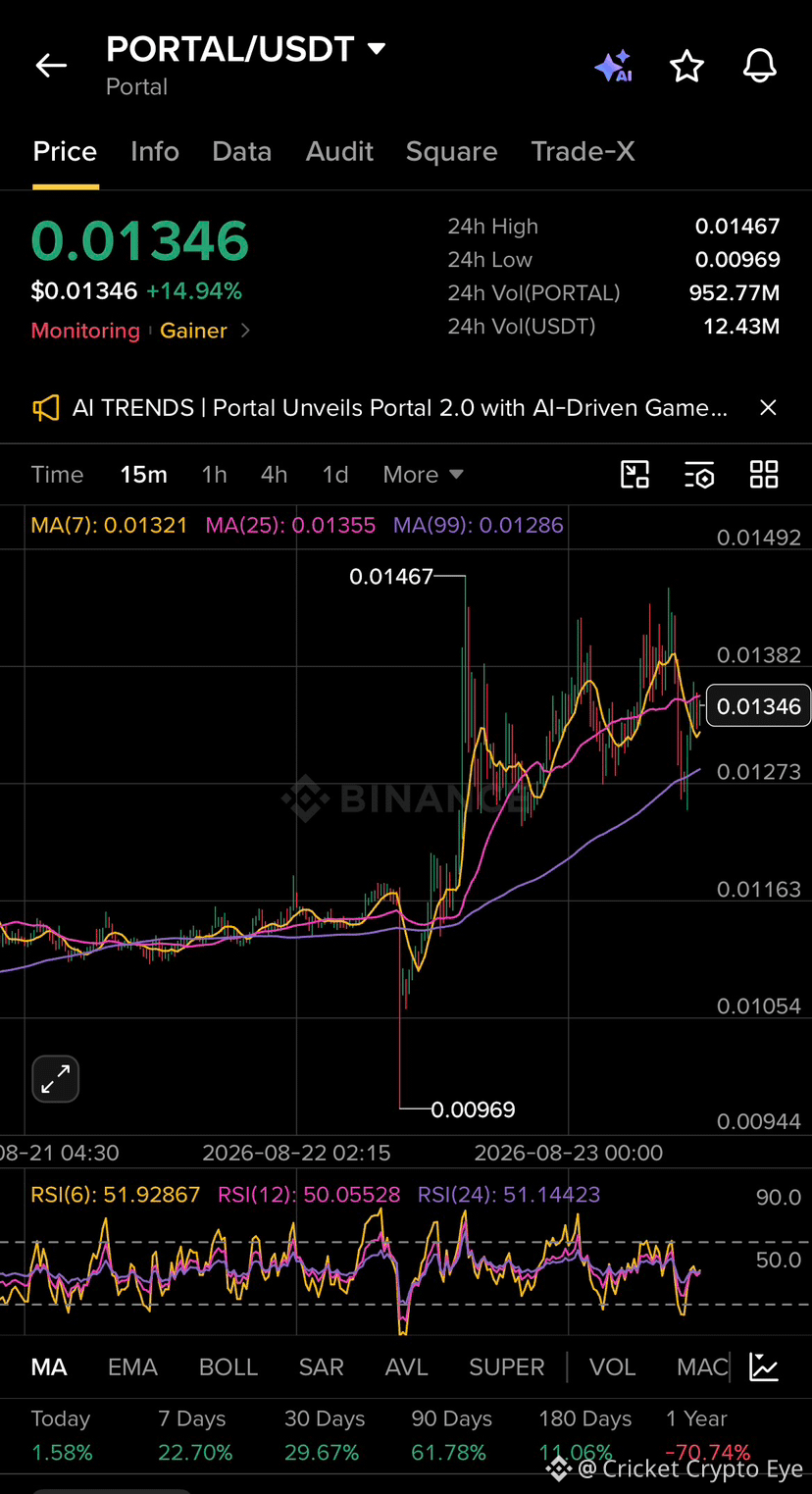The image size is (812, 1494).
Task: Tap the megaphone announcement icon
Action: [x=45, y=408]
